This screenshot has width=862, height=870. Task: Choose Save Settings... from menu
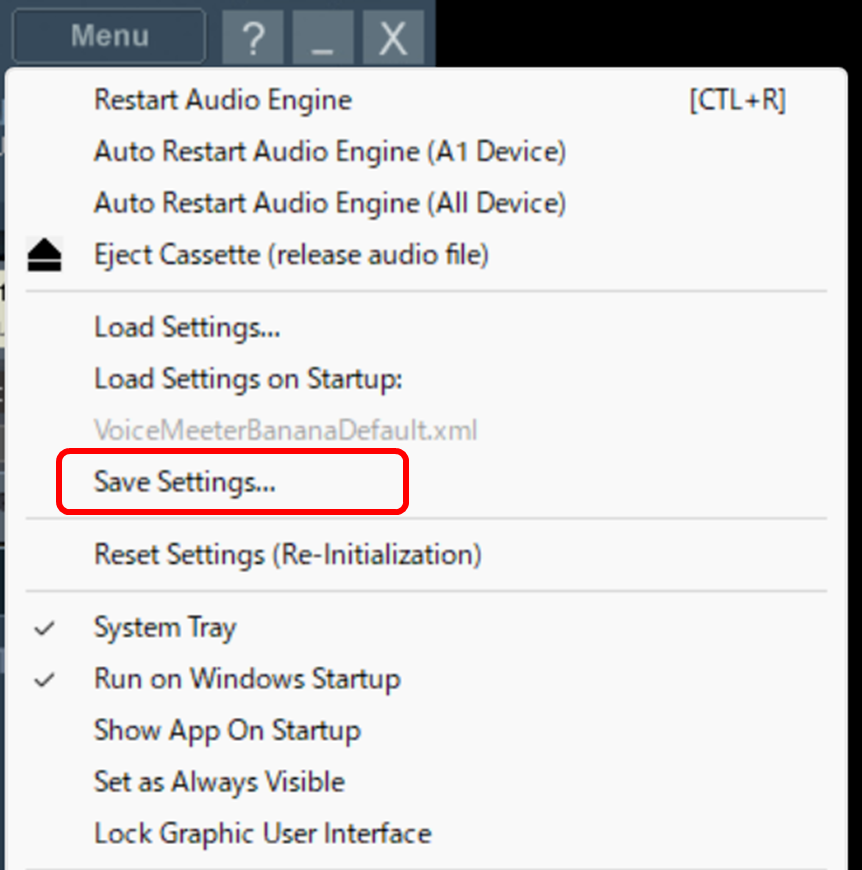(185, 482)
